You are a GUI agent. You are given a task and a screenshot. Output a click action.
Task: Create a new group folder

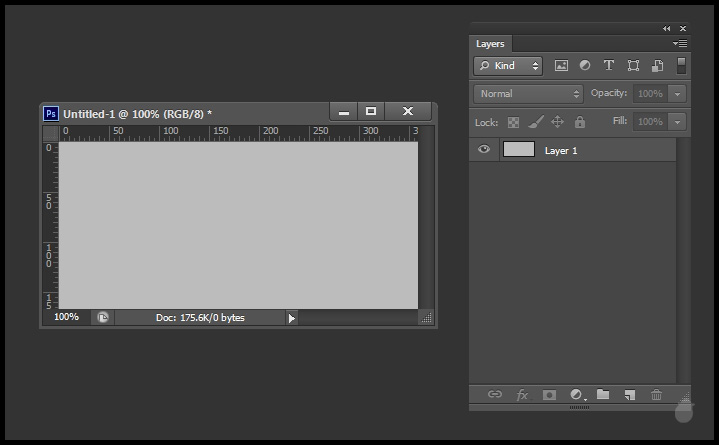click(603, 395)
